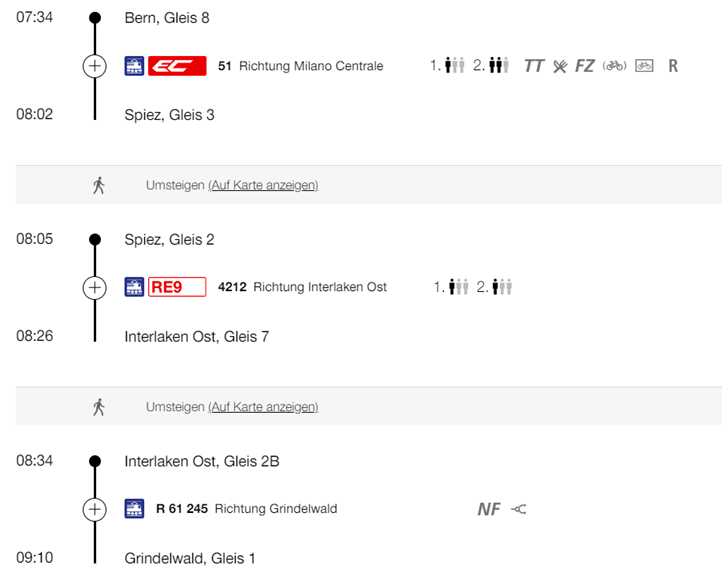This screenshot has height=580, width=722.
Task: Click the bicycle in parentheses icon
Action: [x=614, y=66]
